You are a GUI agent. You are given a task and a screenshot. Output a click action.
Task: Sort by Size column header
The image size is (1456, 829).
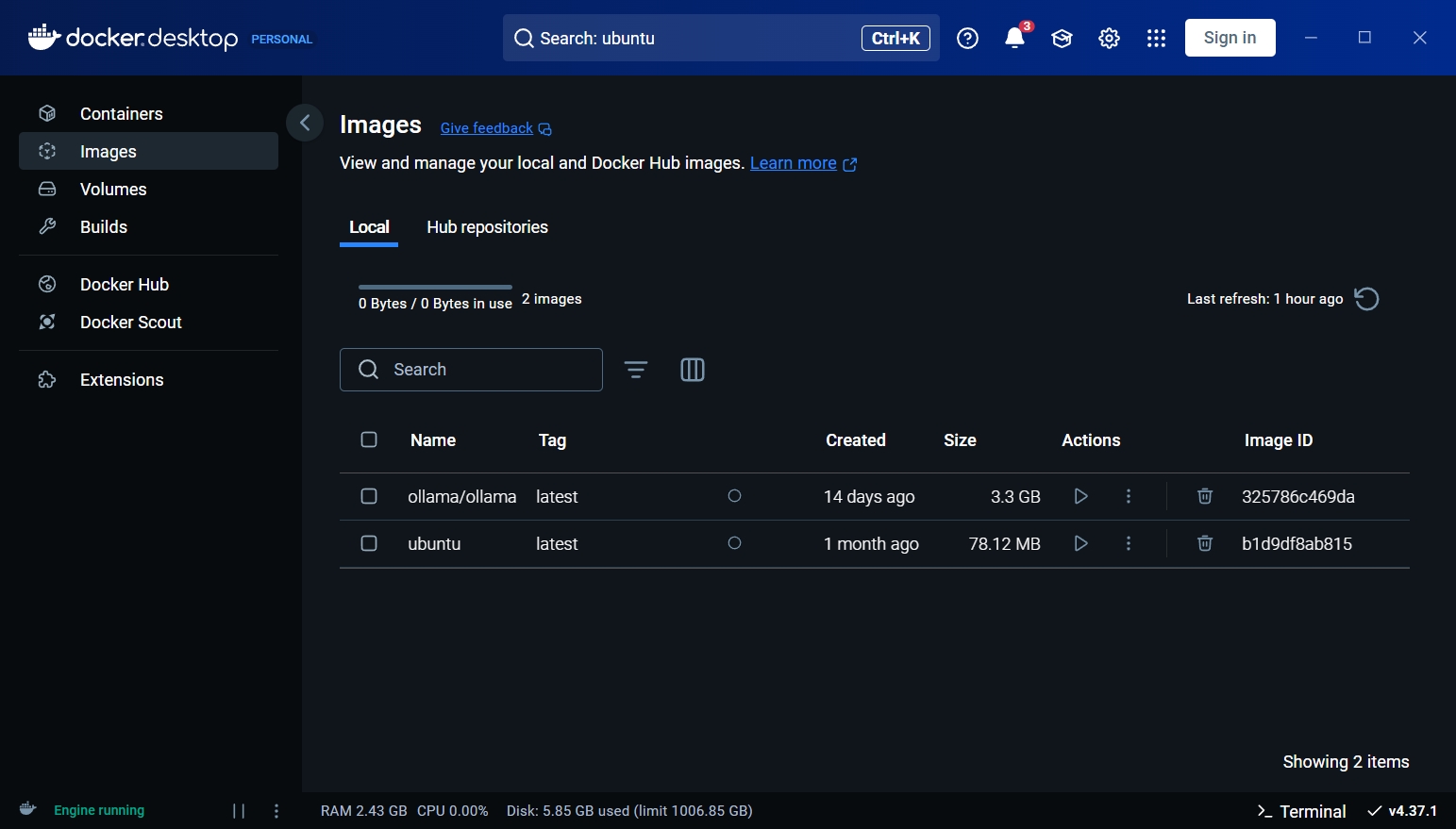(x=960, y=440)
